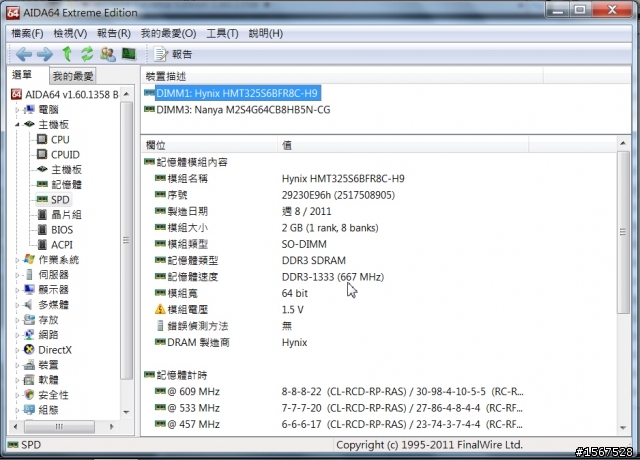Select 裝置 in the tree

(x=49, y=365)
